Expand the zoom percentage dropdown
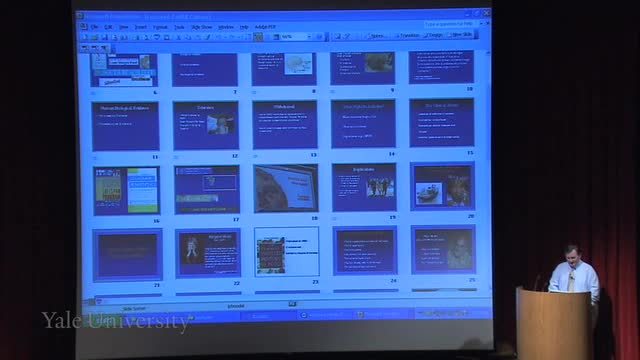The height and width of the screenshot is (360, 640). pyautogui.click(x=309, y=37)
